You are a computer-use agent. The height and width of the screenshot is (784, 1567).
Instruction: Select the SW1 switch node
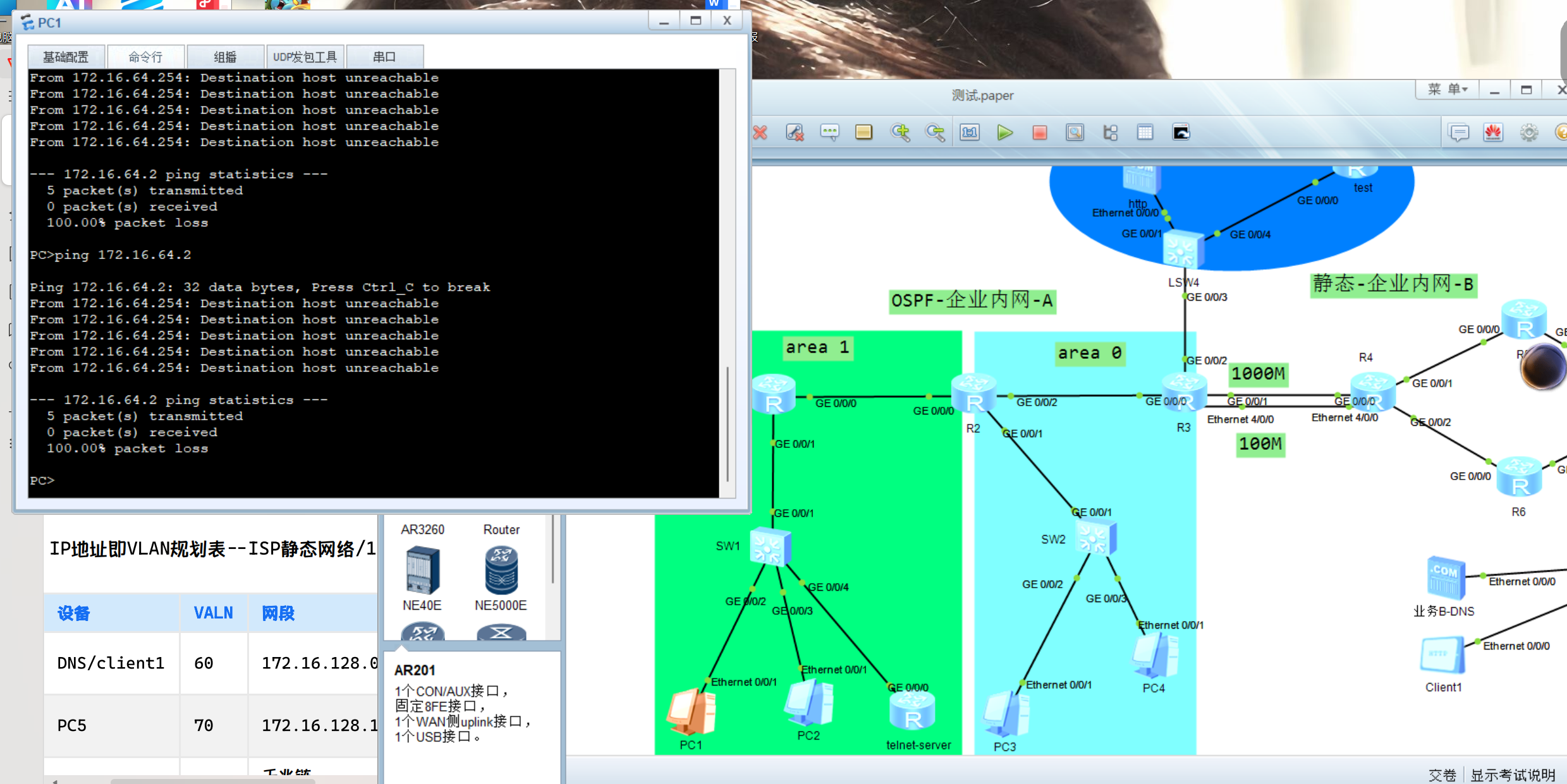click(x=770, y=546)
